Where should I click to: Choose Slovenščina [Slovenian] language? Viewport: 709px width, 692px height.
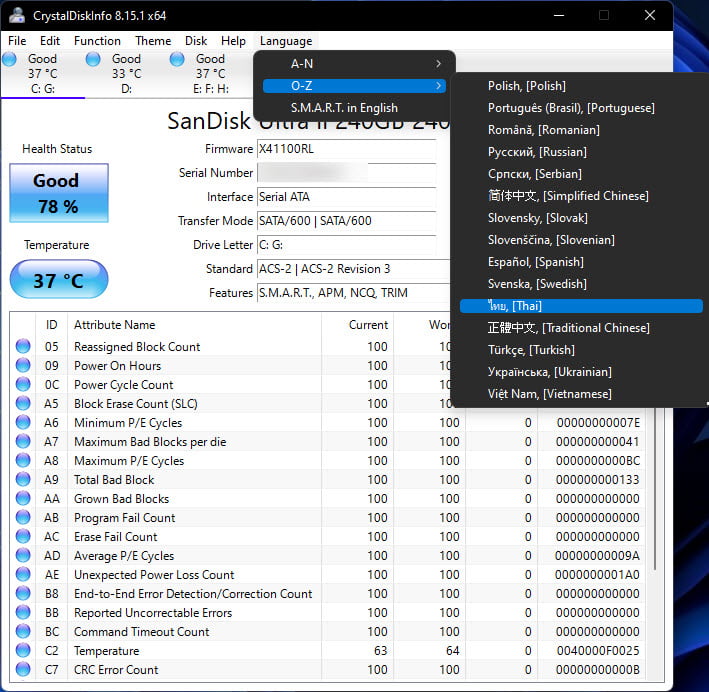581,240
